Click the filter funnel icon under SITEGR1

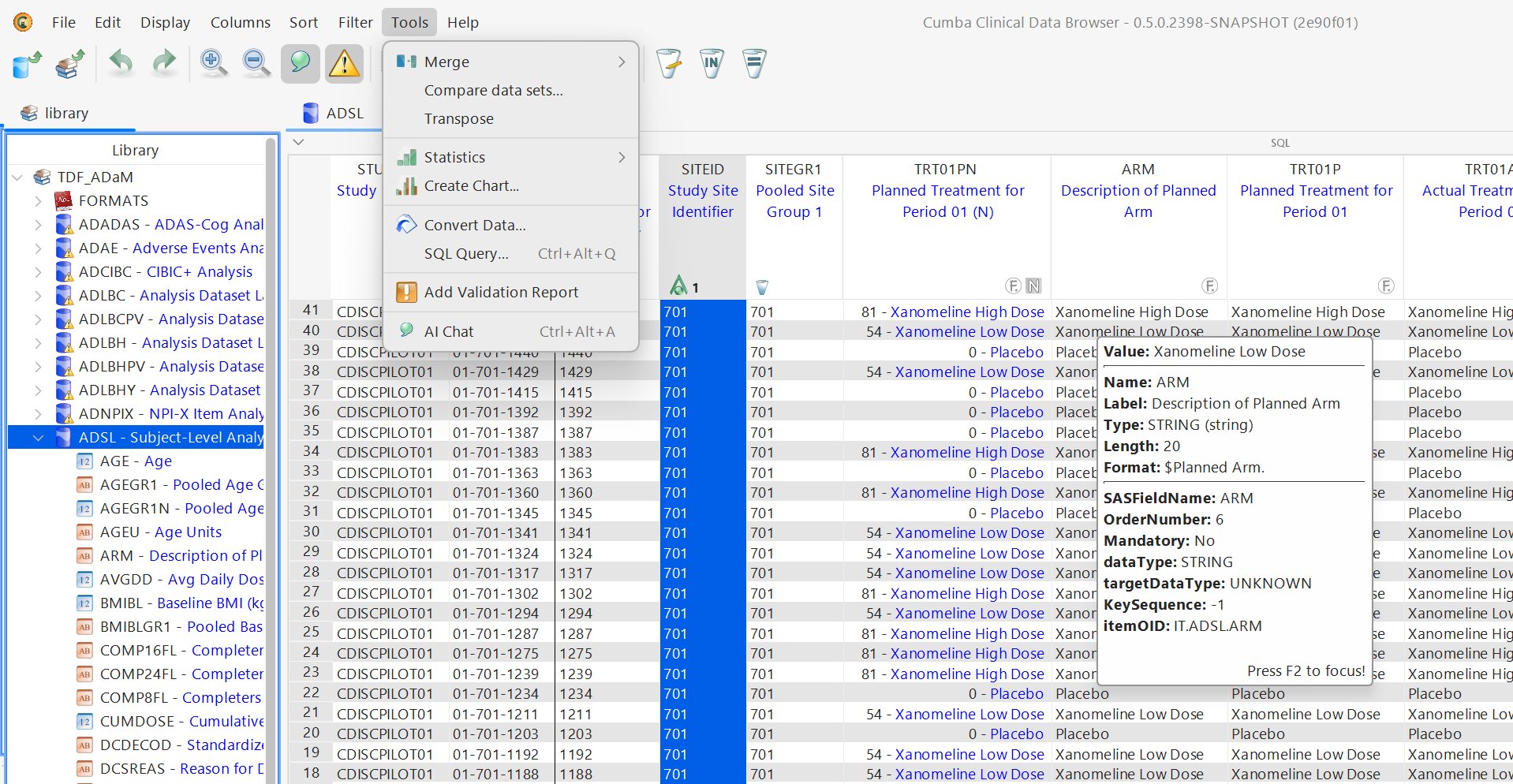[762, 287]
